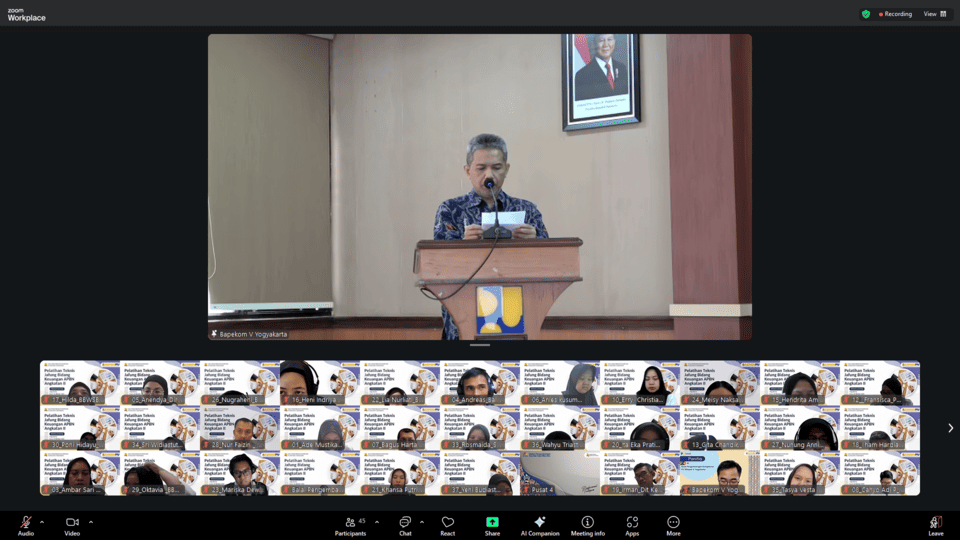Screen dimensions: 960x540
Task: Click the React heart icon
Action: click(448, 523)
